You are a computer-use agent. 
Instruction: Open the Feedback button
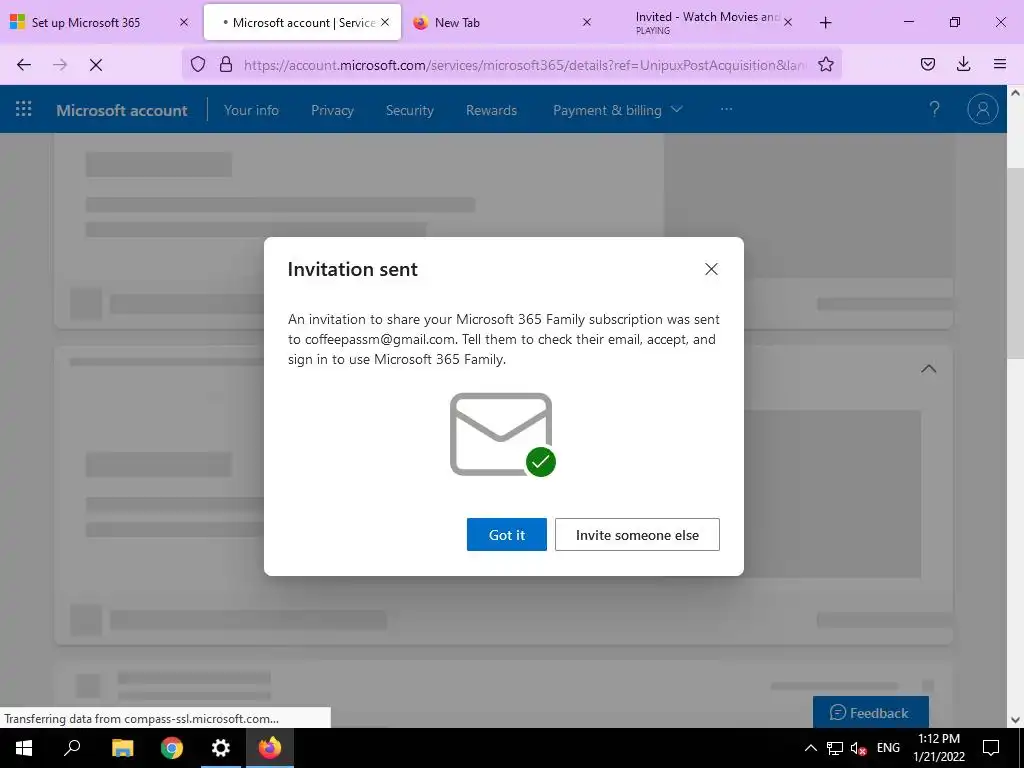[870, 712]
